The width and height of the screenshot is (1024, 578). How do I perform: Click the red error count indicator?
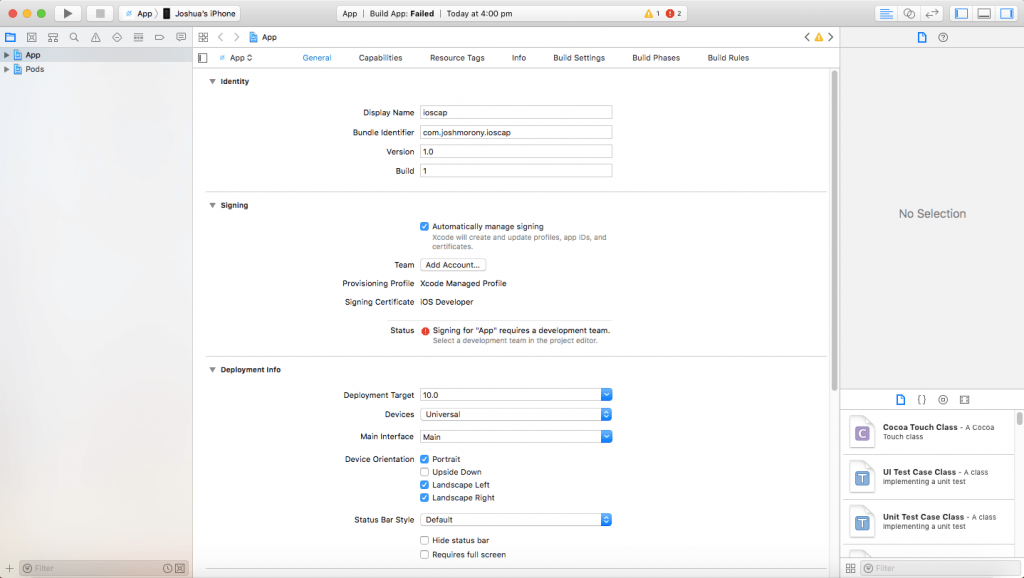673,13
